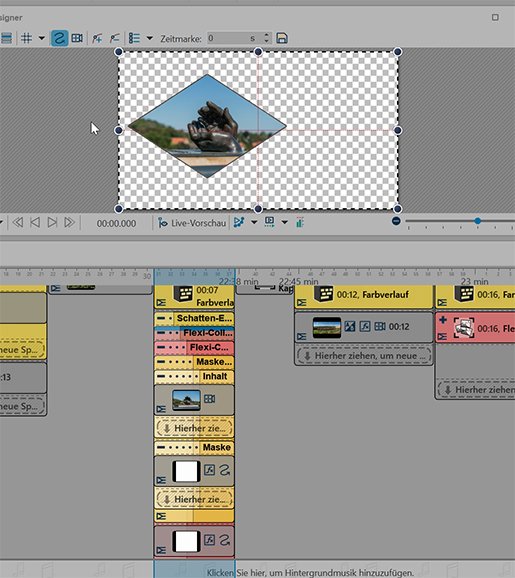Image resolution: width=515 pixels, height=578 pixels.
Task: Toggle the camera pan mode icon
Action: point(77,38)
